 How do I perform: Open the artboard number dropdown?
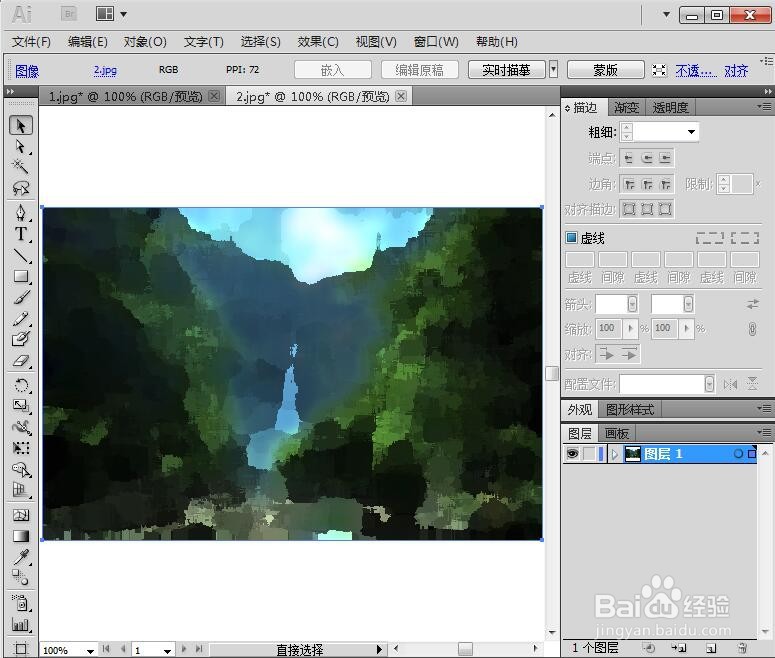[x=168, y=651]
